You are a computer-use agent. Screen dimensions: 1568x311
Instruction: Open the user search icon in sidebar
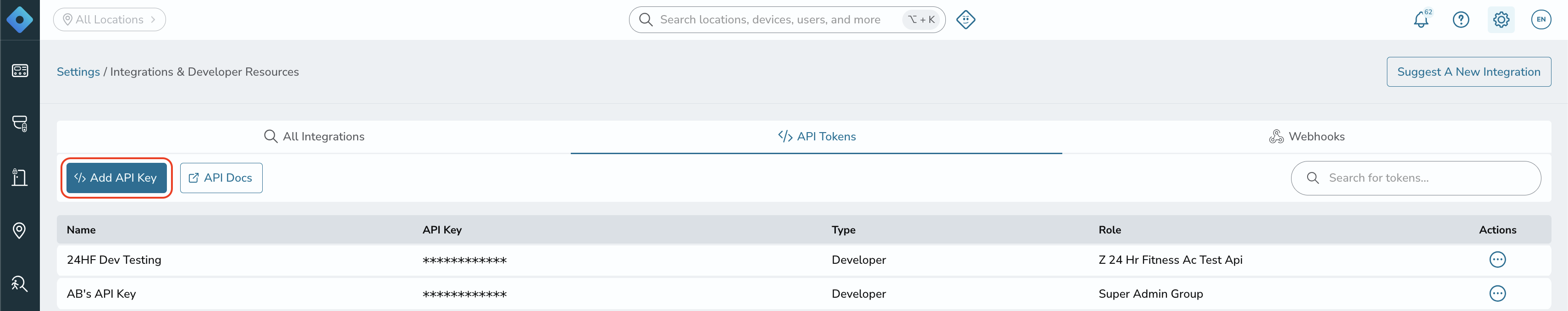pos(19,283)
